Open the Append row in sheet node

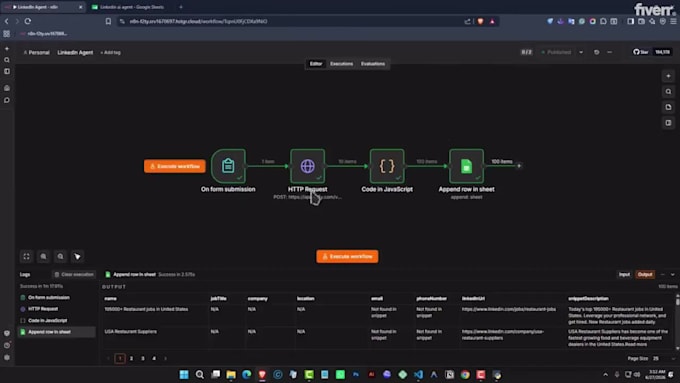tap(466, 166)
